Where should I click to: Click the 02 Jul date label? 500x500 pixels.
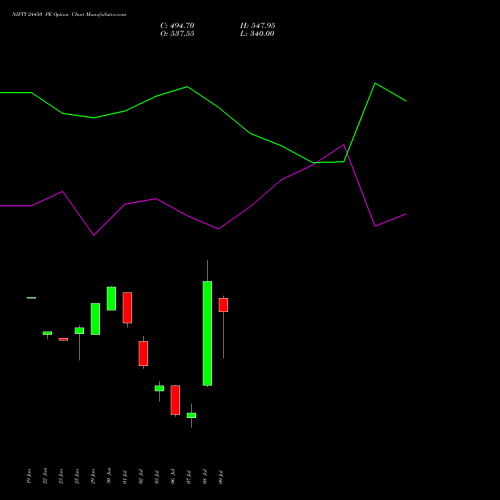(141, 477)
